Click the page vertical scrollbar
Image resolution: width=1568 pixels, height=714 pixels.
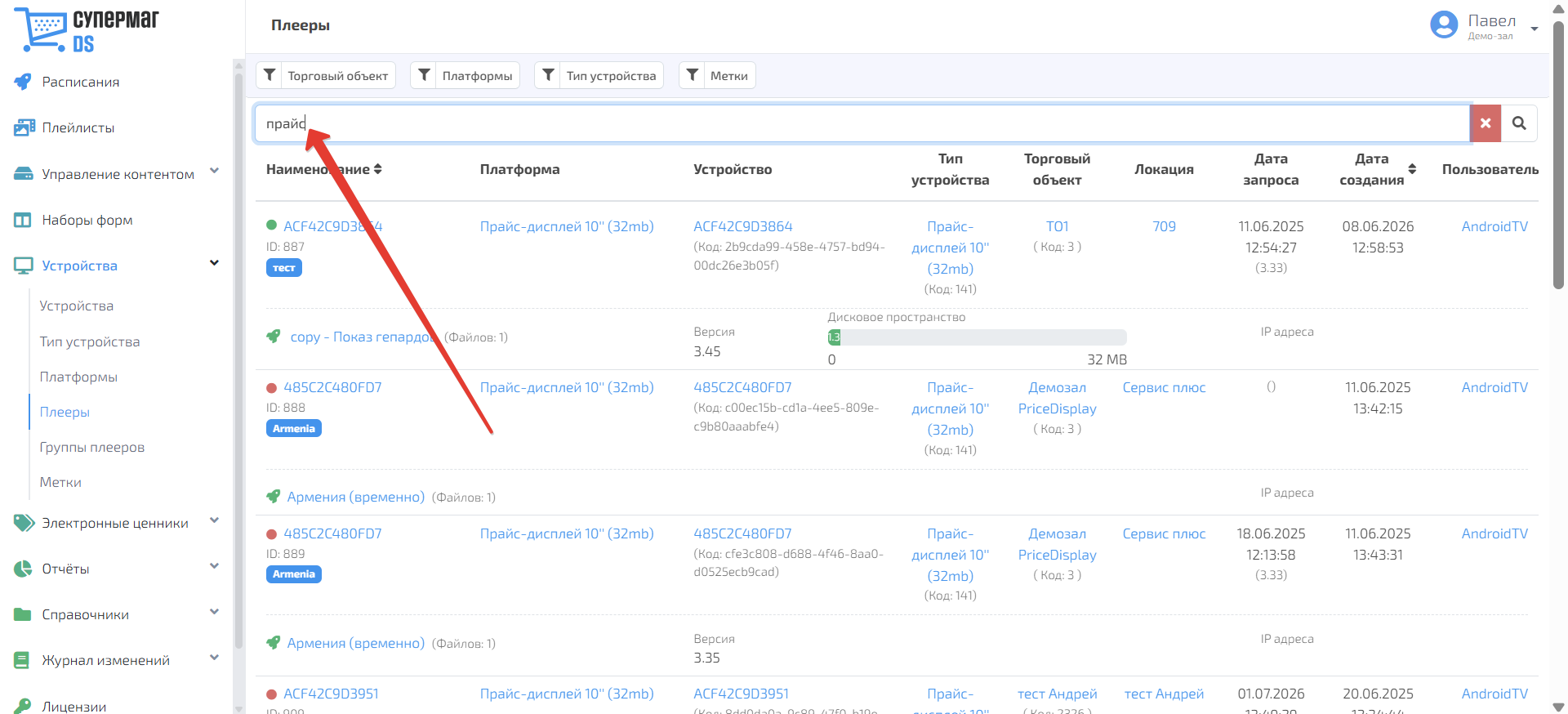(x=1558, y=155)
